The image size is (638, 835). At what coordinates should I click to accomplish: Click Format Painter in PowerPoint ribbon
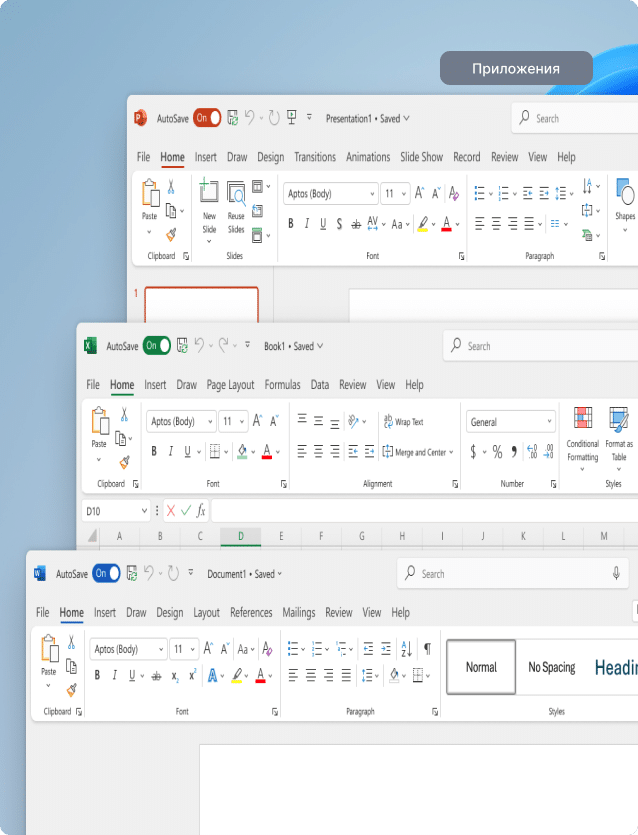point(171,234)
